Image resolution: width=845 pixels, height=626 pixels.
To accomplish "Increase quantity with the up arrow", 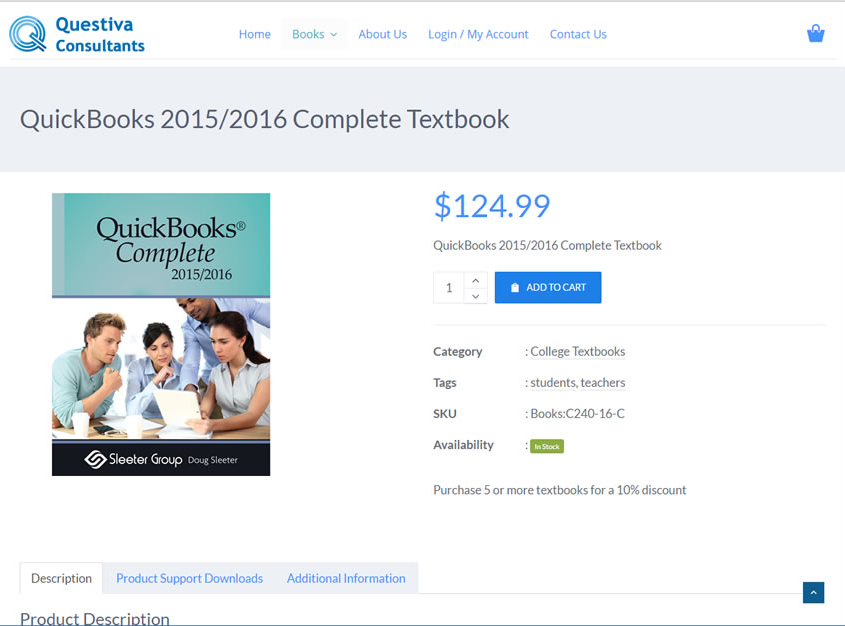I will tap(476, 280).
